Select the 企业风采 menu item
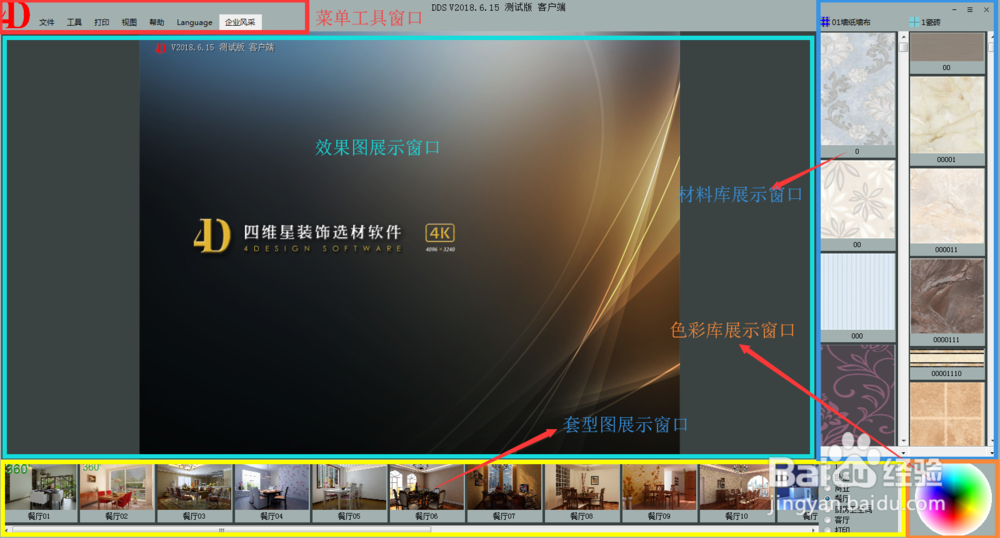 point(240,22)
